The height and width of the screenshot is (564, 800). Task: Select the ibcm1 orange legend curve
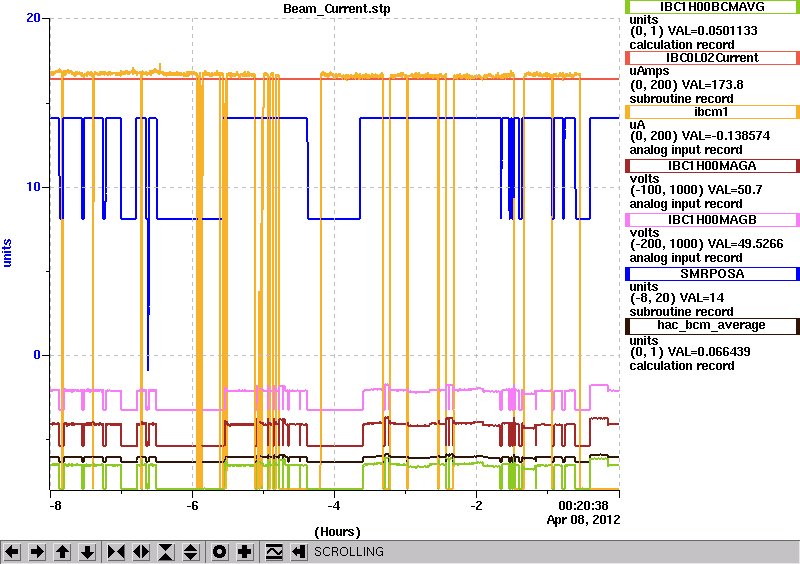click(712, 112)
